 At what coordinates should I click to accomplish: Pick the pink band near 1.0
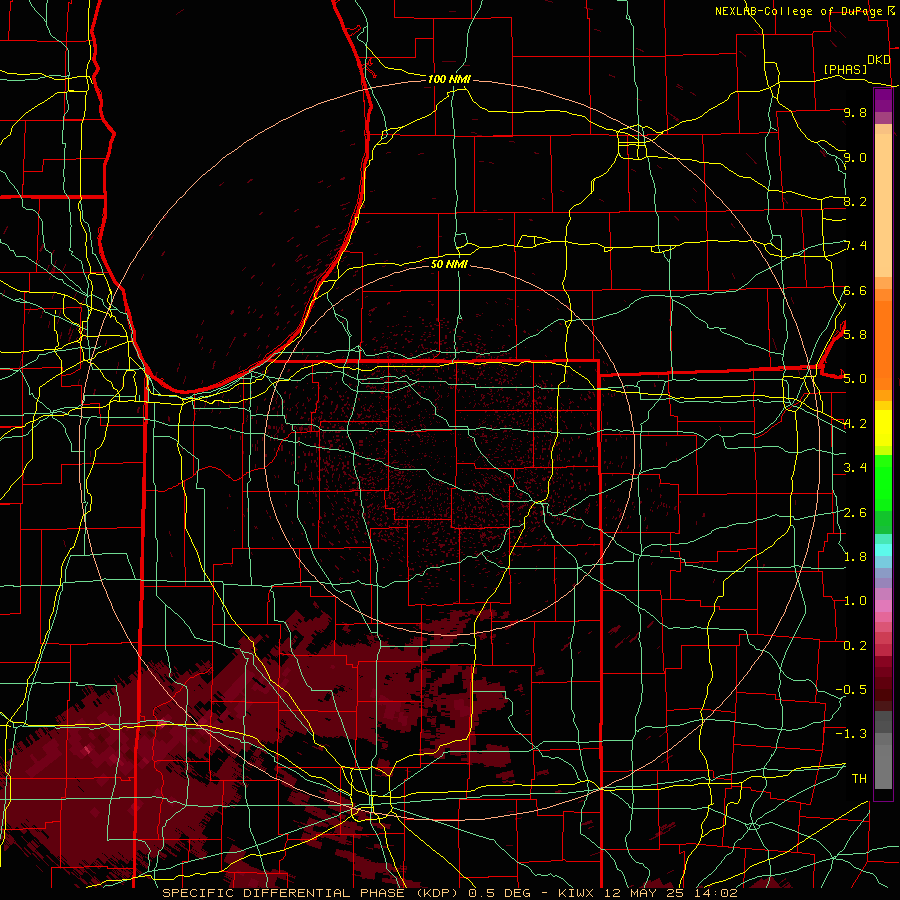[883, 606]
